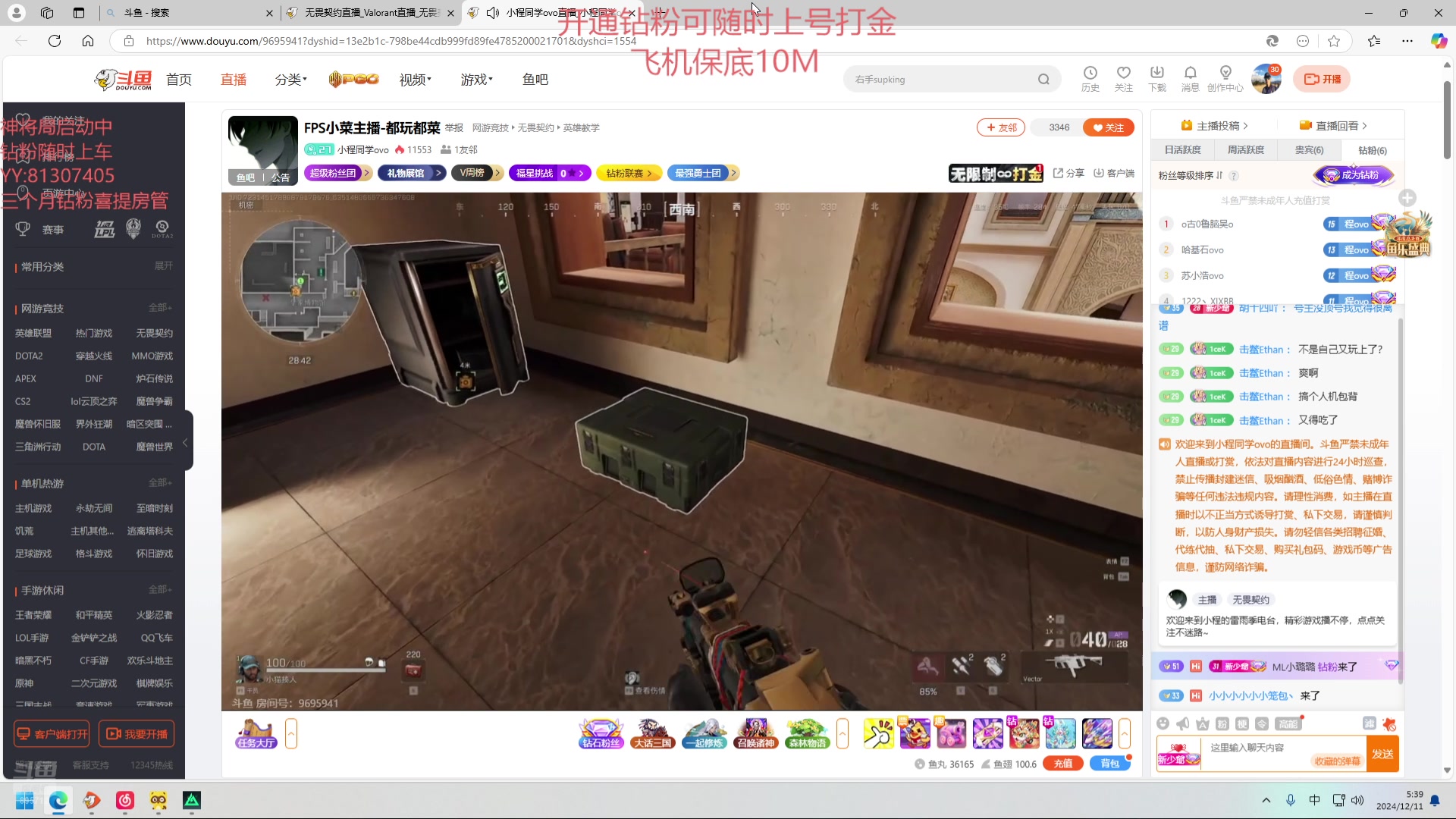This screenshot has width=1456, height=819.
Task: Open the emoji picker in chat
Action: click(1163, 723)
